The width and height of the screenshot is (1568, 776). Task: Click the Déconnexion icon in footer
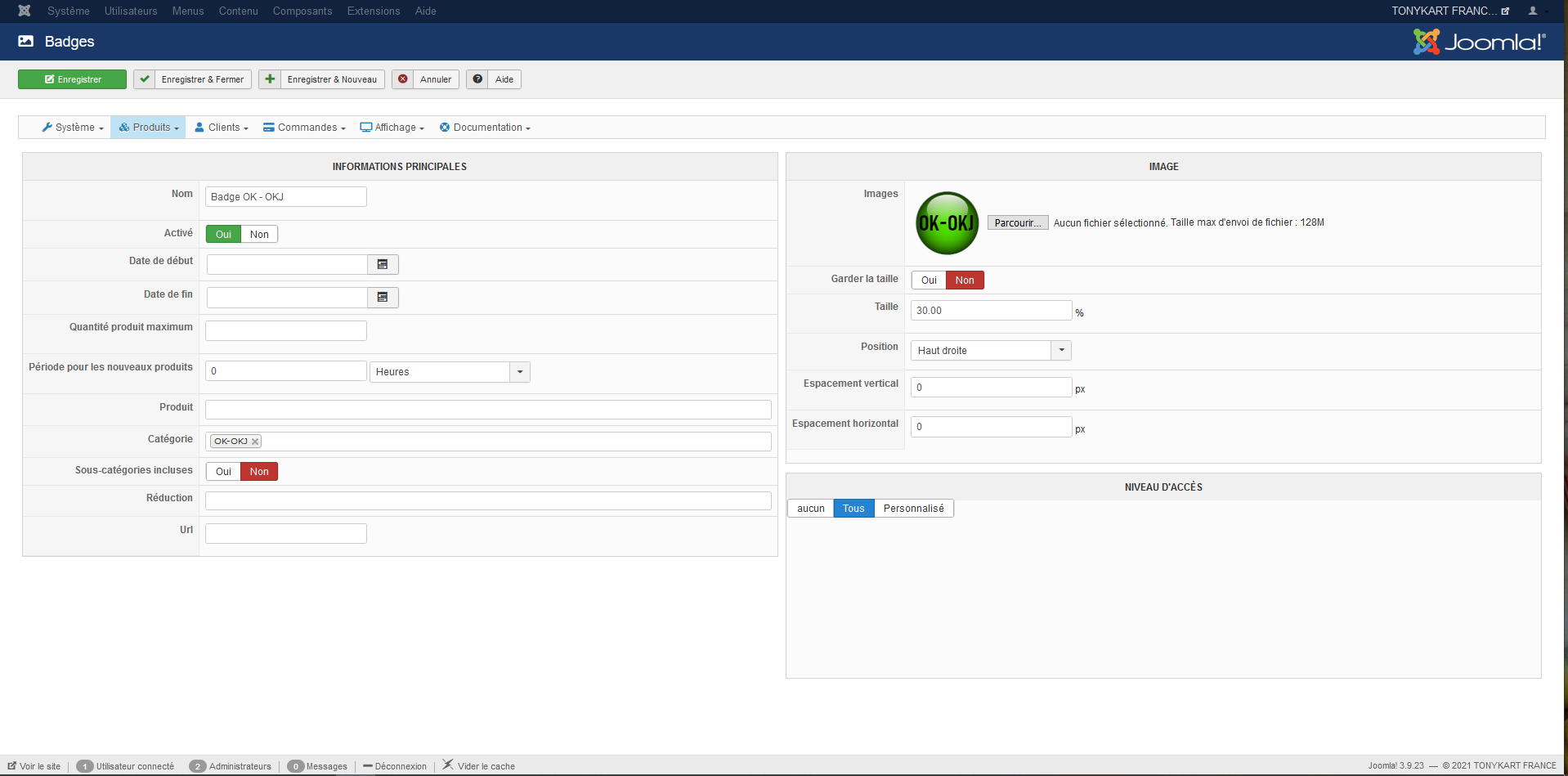click(368, 766)
